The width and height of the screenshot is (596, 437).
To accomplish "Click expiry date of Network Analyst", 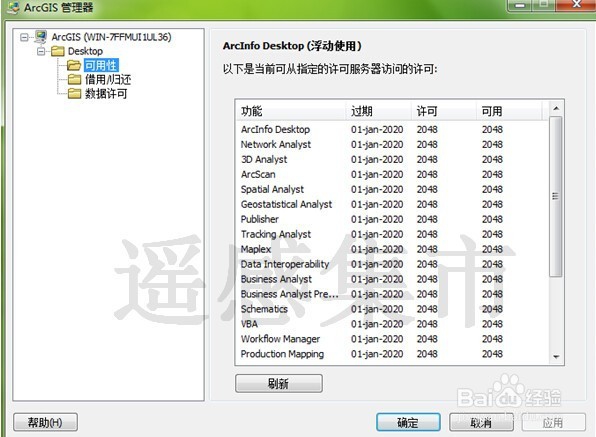I will tap(377, 144).
